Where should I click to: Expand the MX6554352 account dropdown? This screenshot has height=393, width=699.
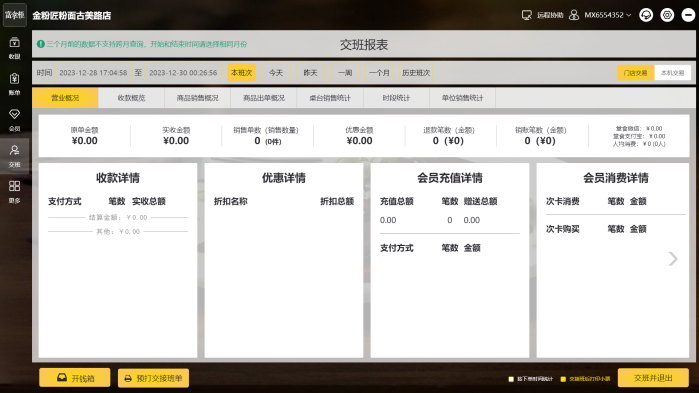click(x=608, y=15)
